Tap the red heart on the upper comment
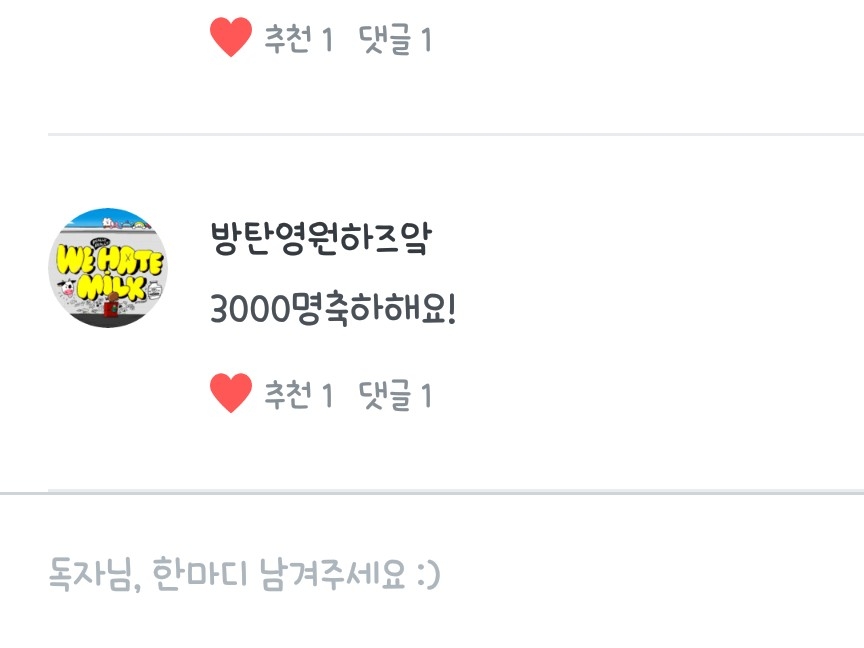Viewport: 864px width, 648px height. [231, 37]
